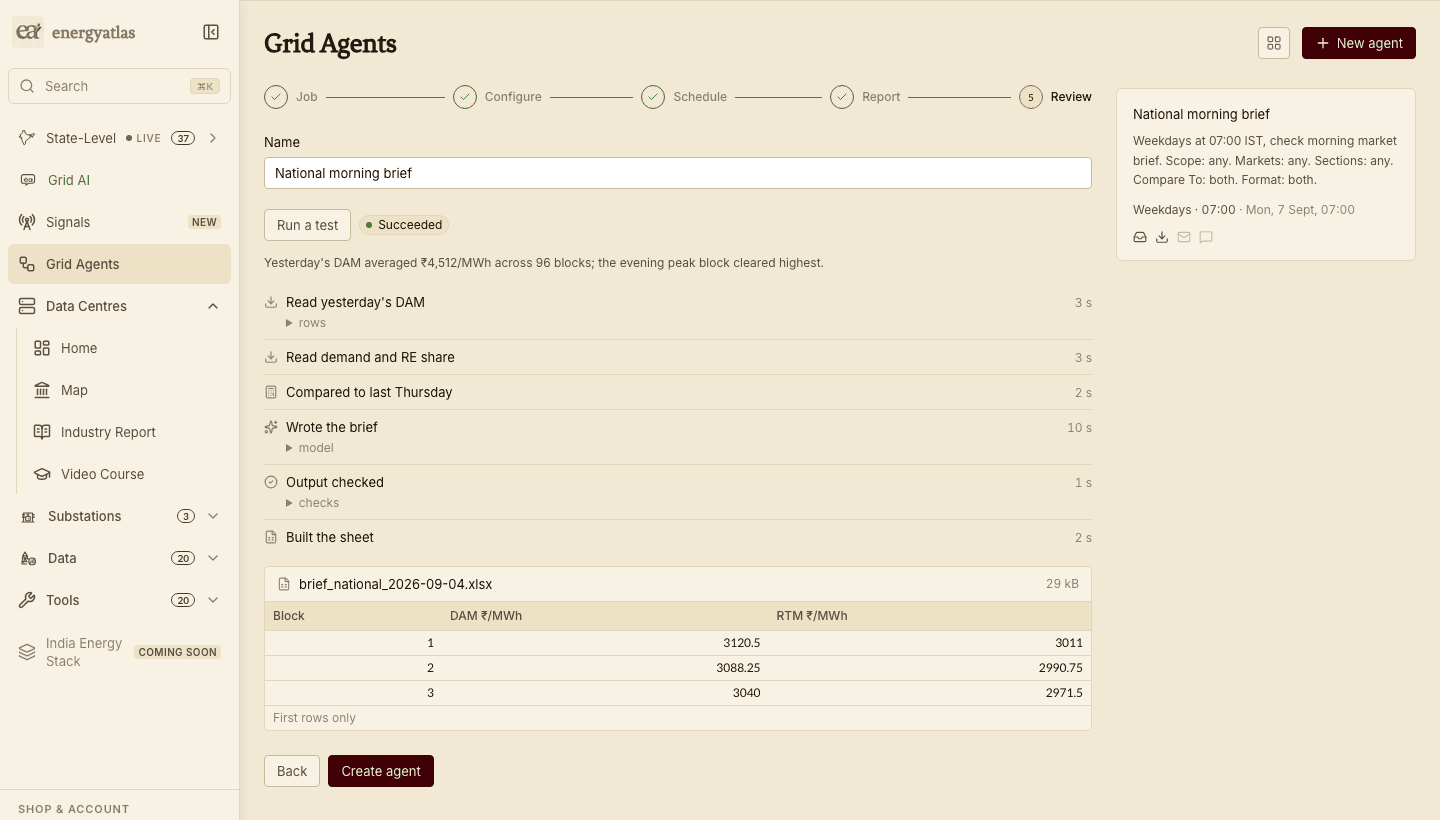This screenshot has width=1440, height=820.
Task: Click the email icon in the summary card
Action: coord(1184,237)
